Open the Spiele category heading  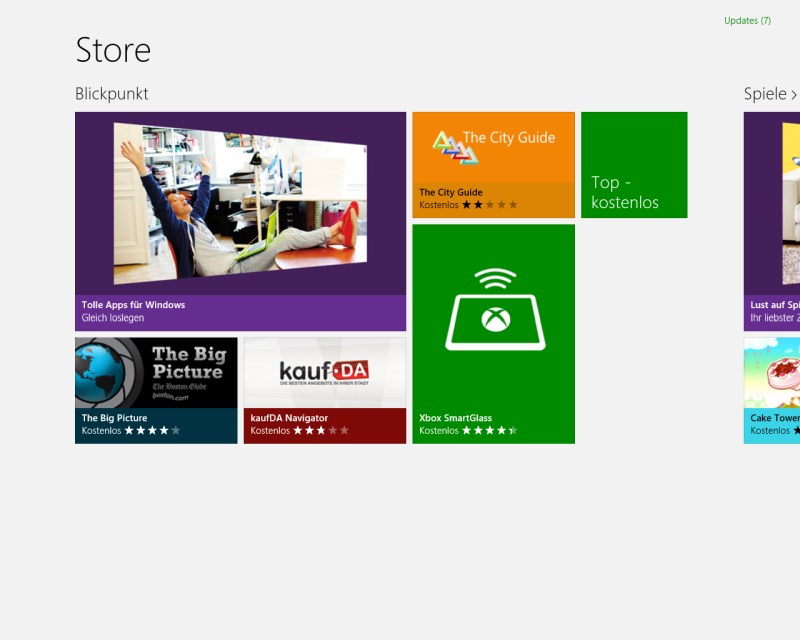coord(765,94)
